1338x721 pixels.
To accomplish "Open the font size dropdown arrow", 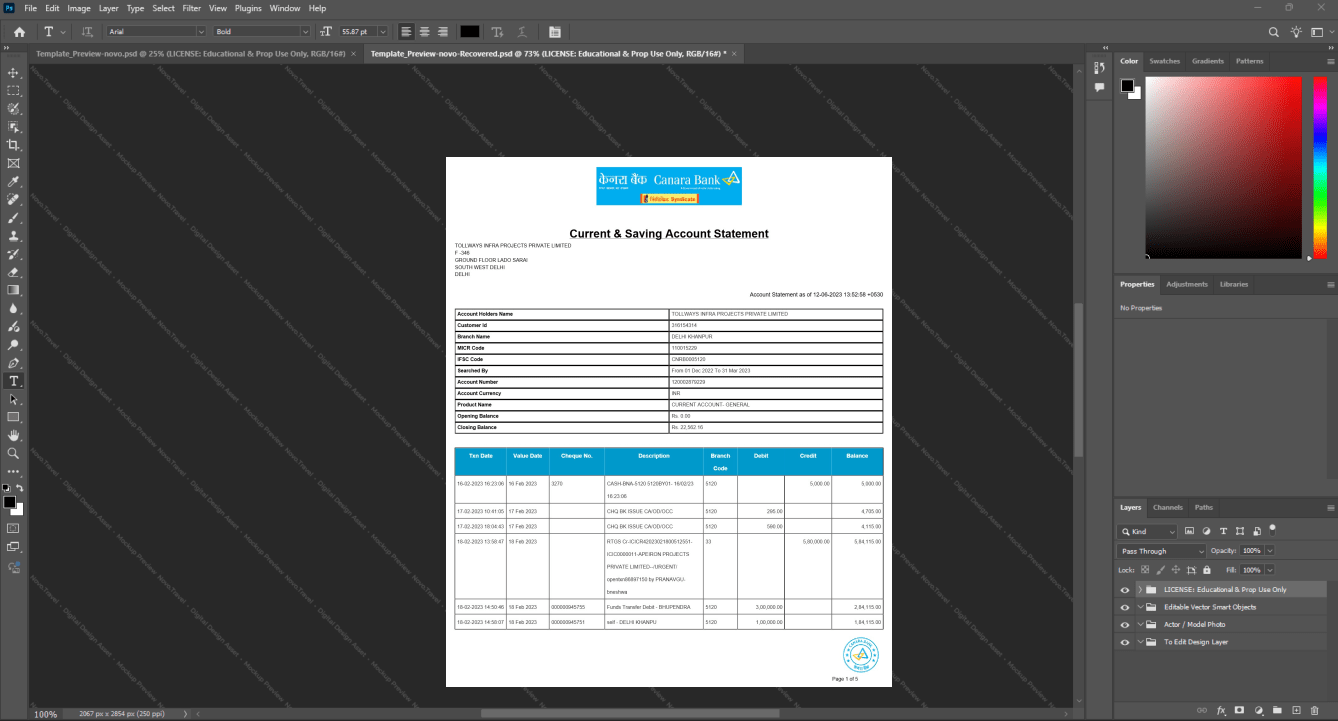I will 382,32.
